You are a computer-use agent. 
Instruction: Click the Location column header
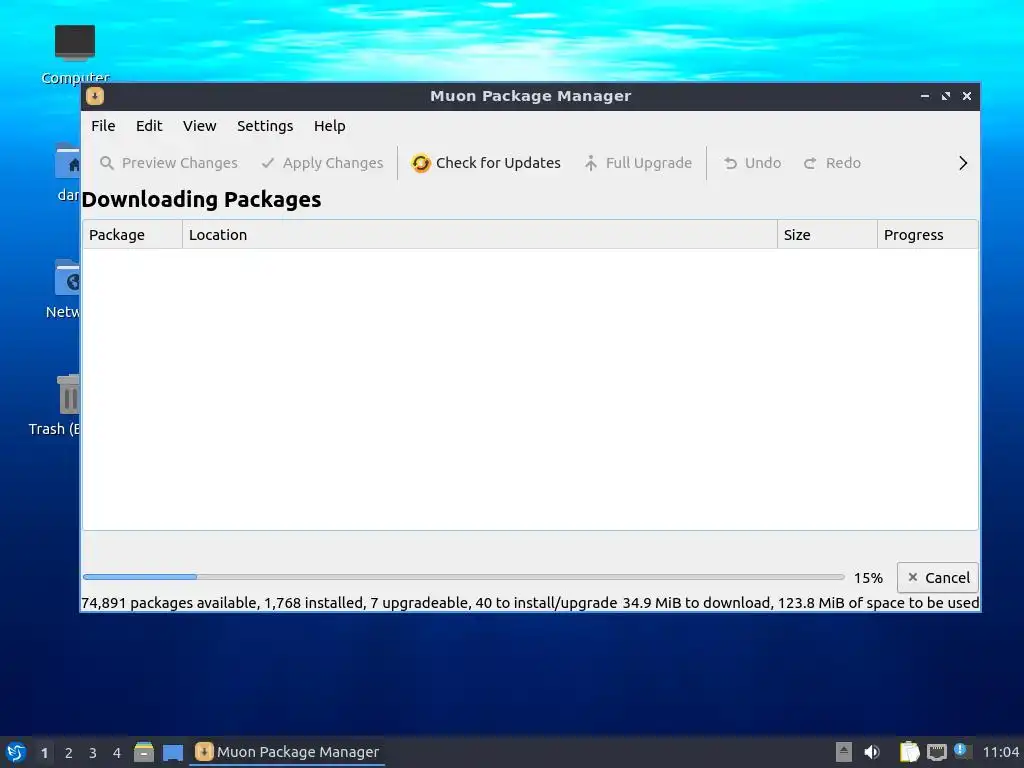click(480, 235)
